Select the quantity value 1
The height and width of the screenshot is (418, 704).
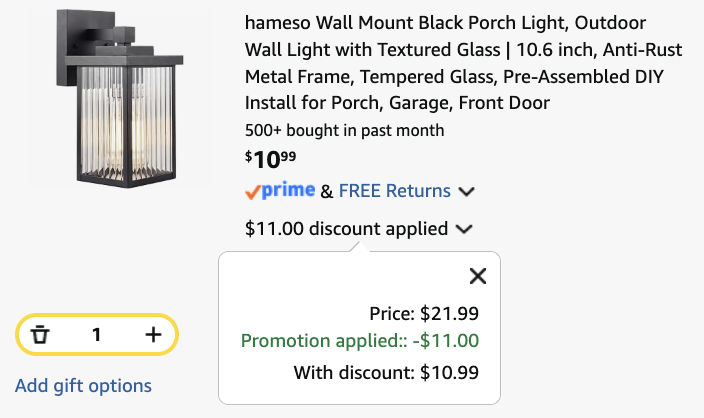tap(96, 335)
